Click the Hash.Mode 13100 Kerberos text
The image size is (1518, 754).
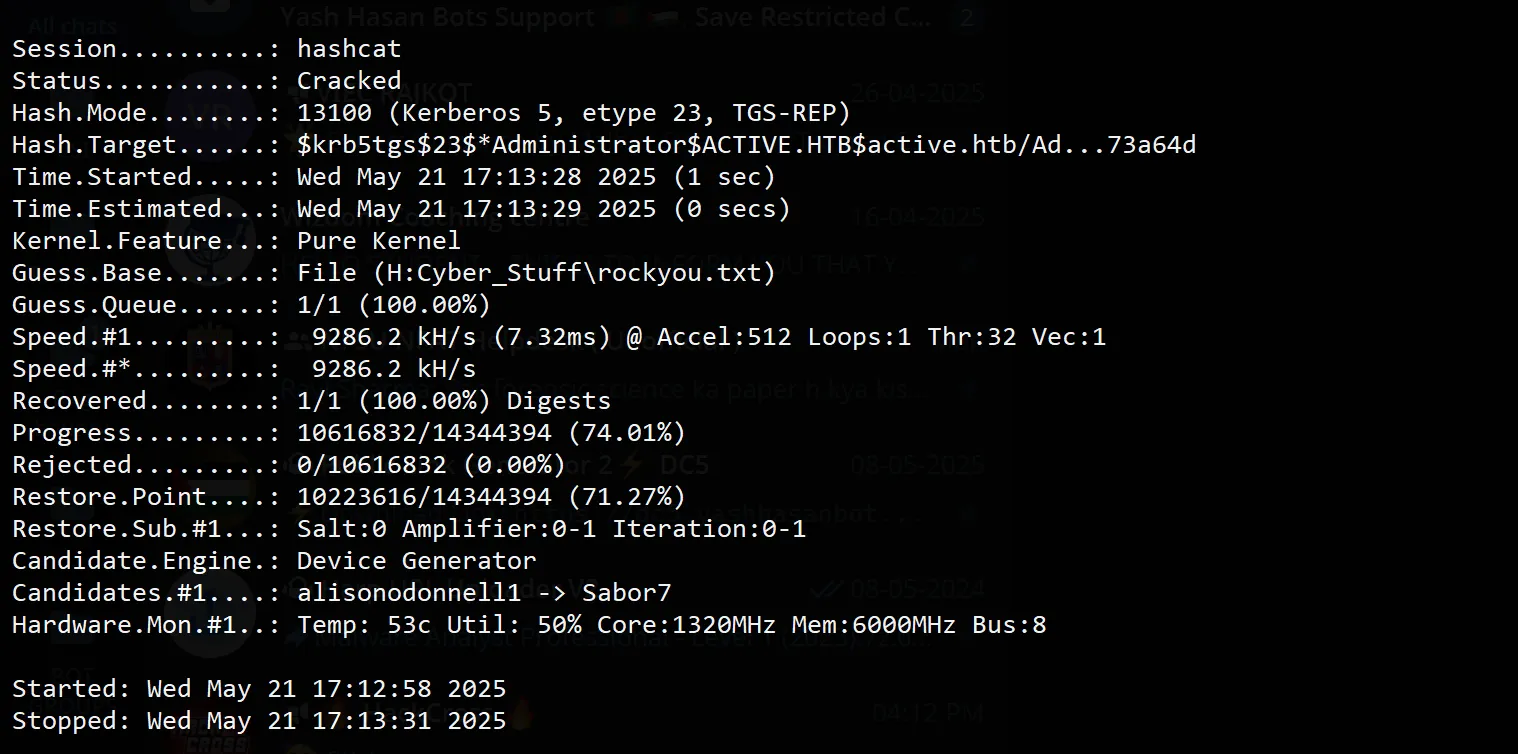click(573, 113)
